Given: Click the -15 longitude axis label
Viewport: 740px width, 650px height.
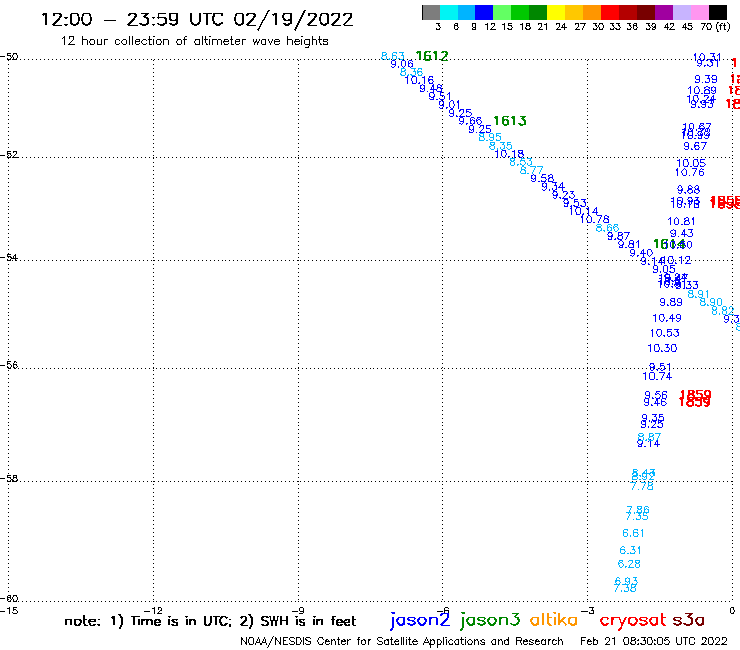Looking at the screenshot, I should point(9,611).
